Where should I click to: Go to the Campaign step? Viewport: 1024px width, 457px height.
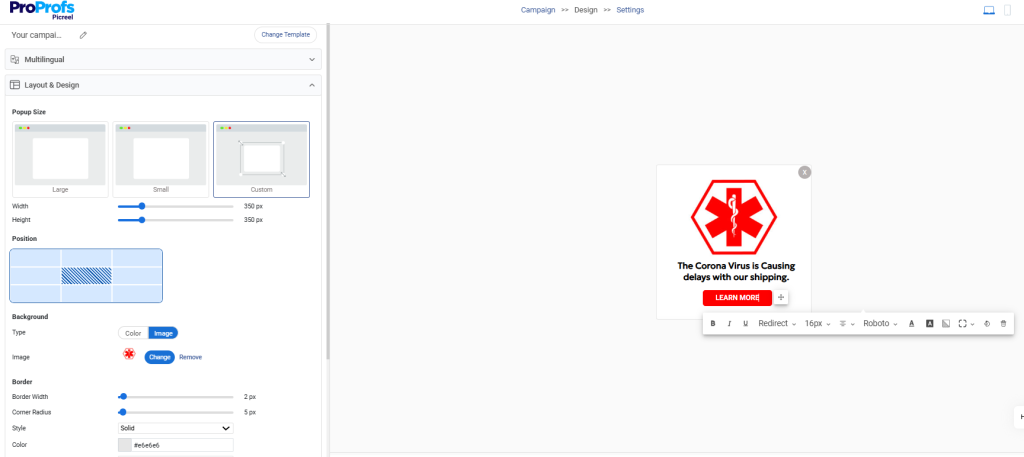(x=538, y=10)
